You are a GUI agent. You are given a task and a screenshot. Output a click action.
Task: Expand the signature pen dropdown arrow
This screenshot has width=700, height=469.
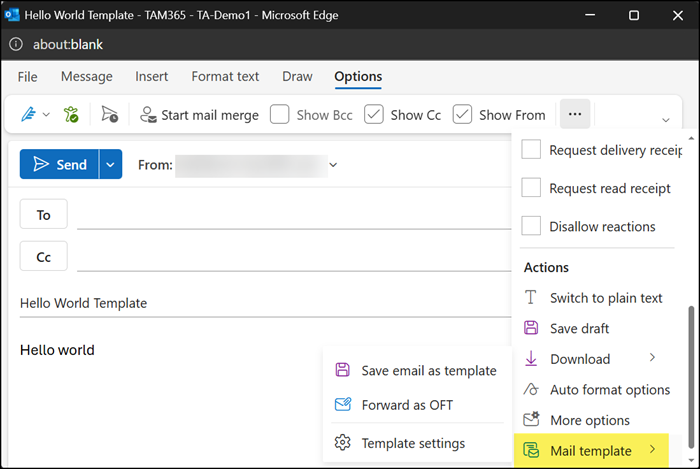46,115
